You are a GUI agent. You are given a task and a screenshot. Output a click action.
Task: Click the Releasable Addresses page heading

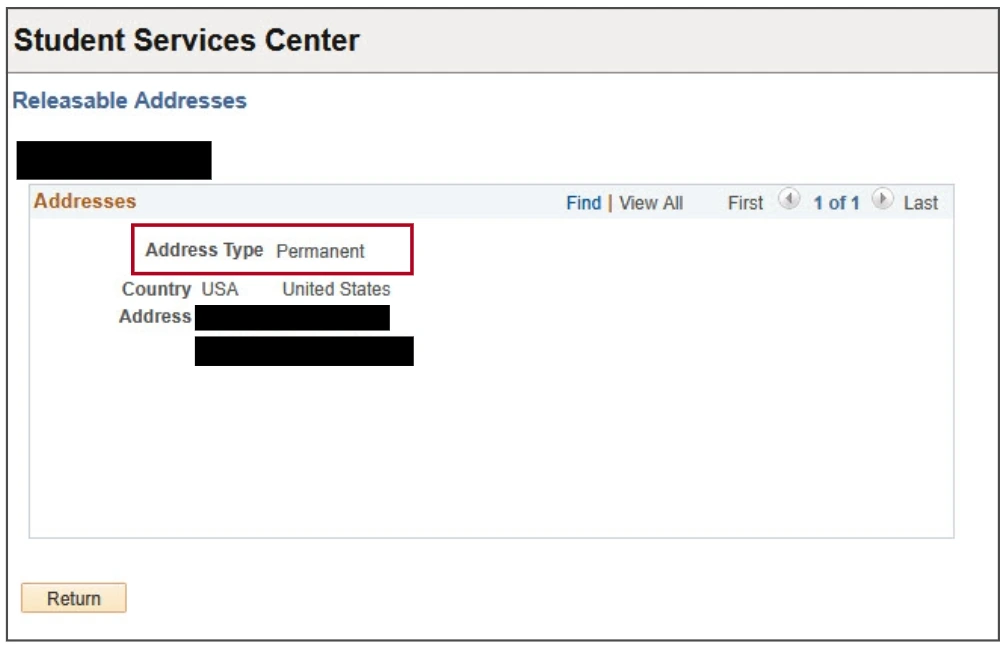click(x=129, y=101)
